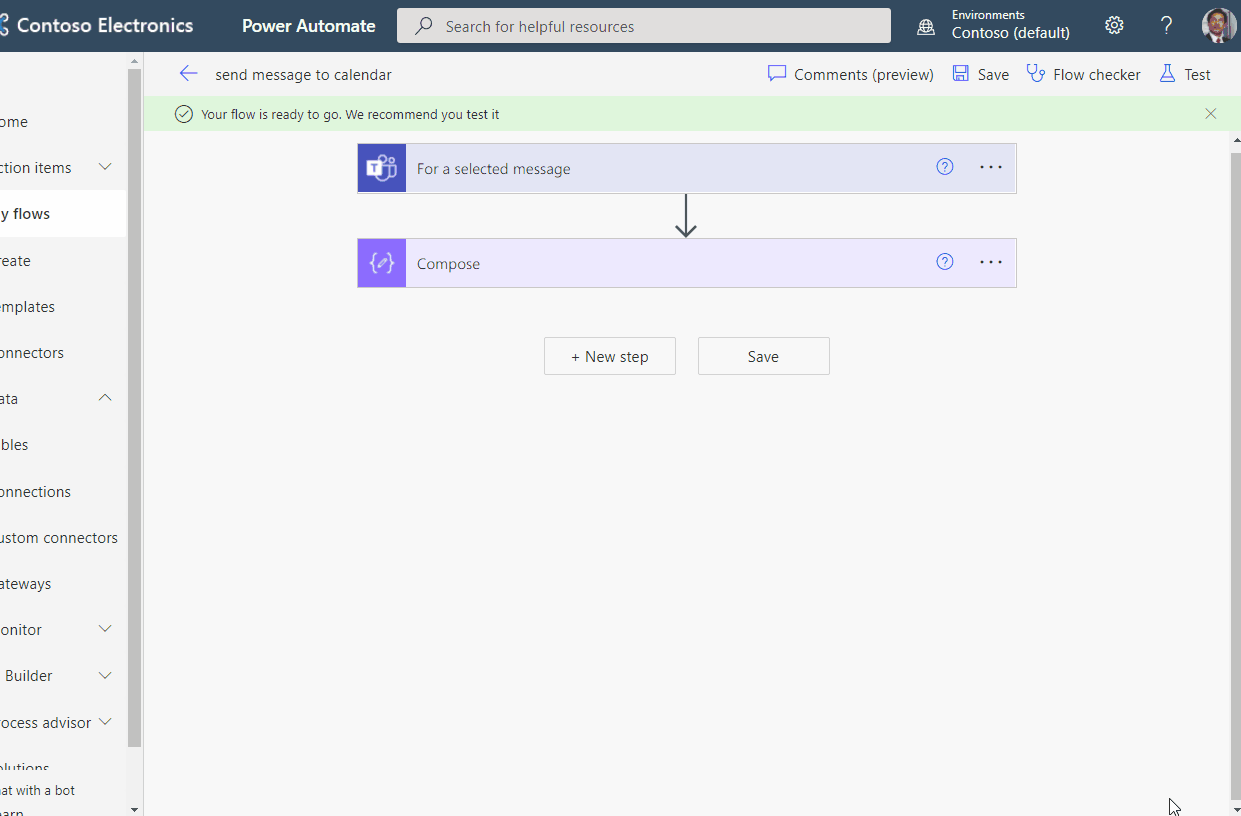This screenshot has width=1241, height=816.
Task: Open more options menu for Compose
Action: click(x=991, y=262)
